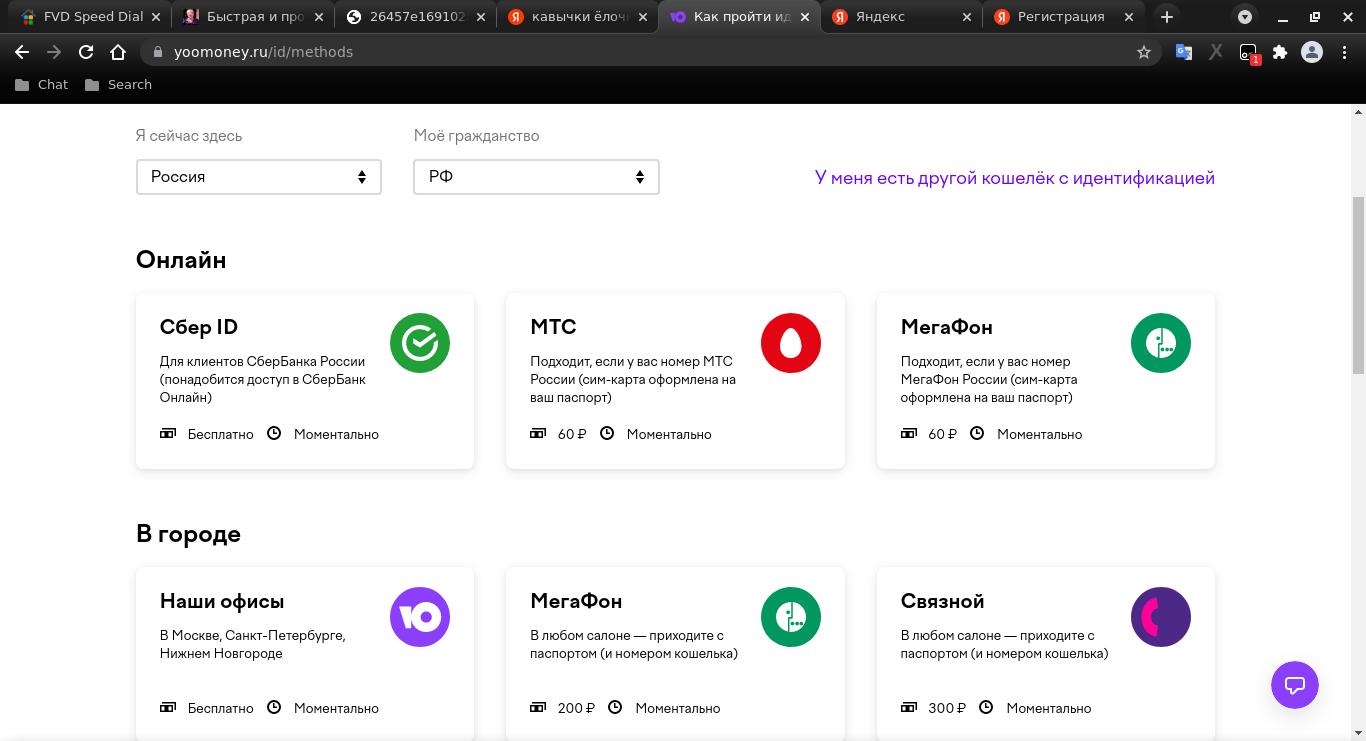This screenshot has width=1366, height=741.
Task: Open the tab search dropdown arrow
Action: (x=1244, y=17)
